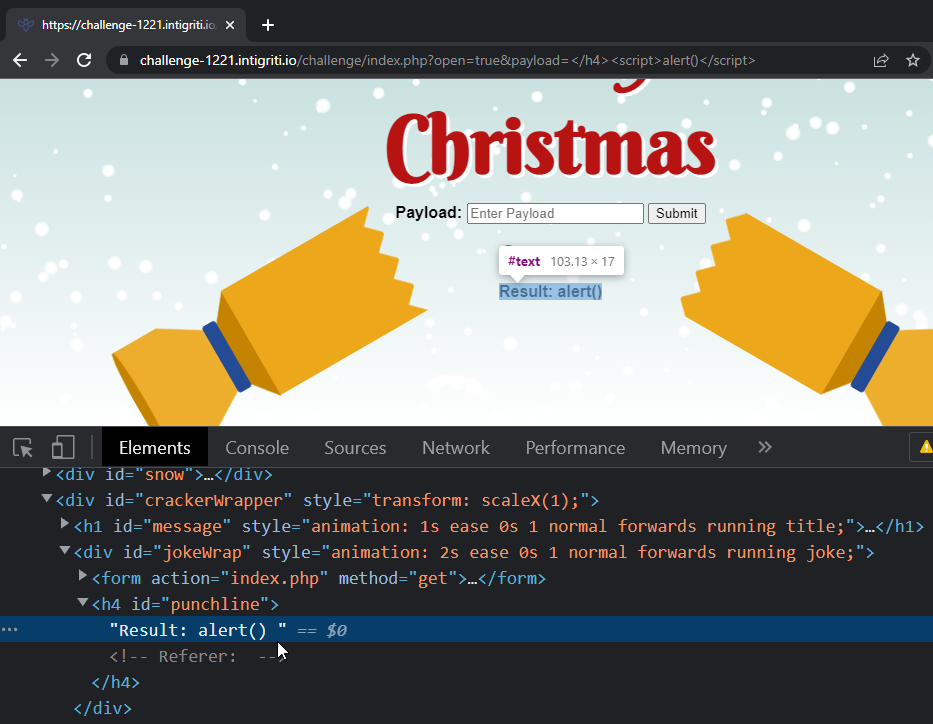Switch to the Console tab
The width and height of the screenshot is (933, 724).
coord(257,448)
